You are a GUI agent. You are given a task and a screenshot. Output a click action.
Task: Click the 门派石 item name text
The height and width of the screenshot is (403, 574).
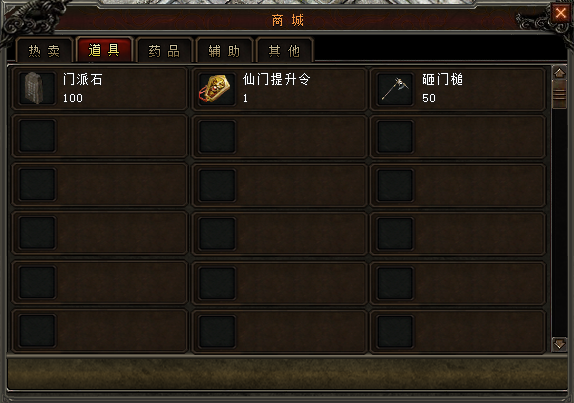tap(83, 79)
